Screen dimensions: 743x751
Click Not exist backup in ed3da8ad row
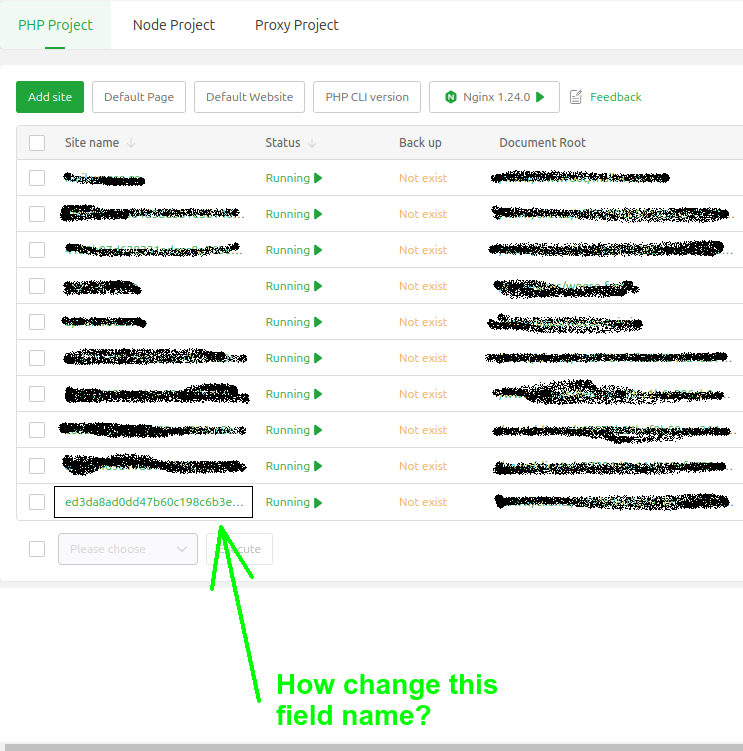tap(423, 502)
